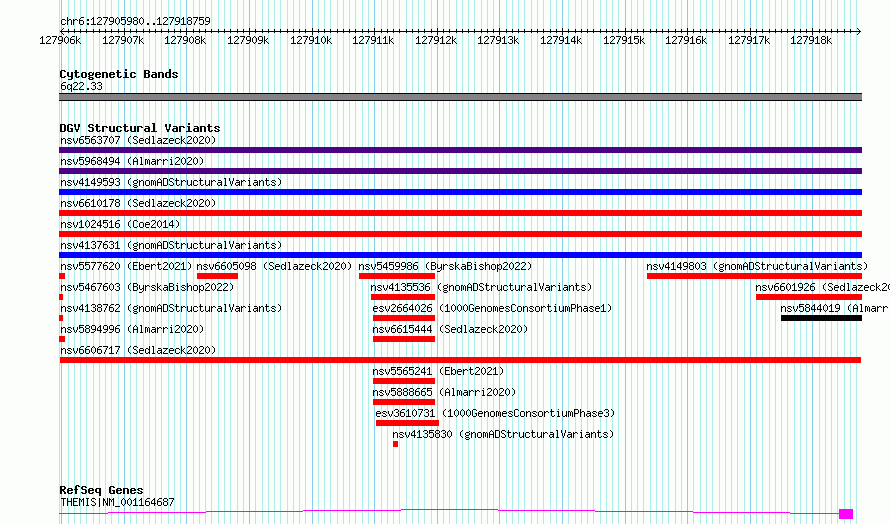Viewport: 890px width, 524px height.
Task: Open the nsv6606717 (Sedlazeck2020) label
Action: point(138,350)
